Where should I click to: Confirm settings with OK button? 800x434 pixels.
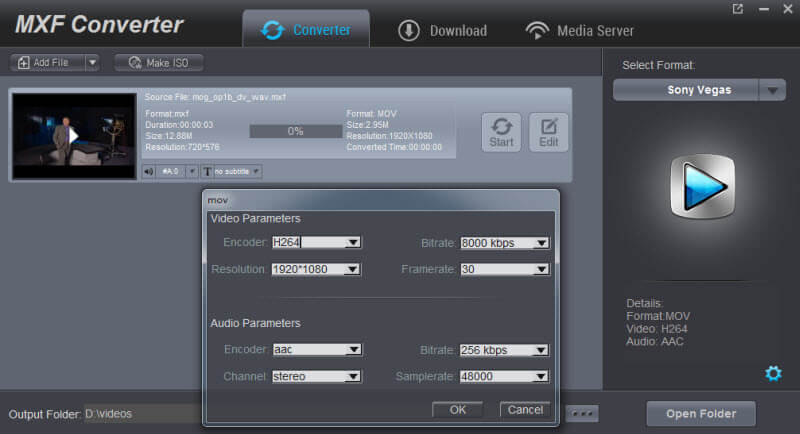point(457,410)
